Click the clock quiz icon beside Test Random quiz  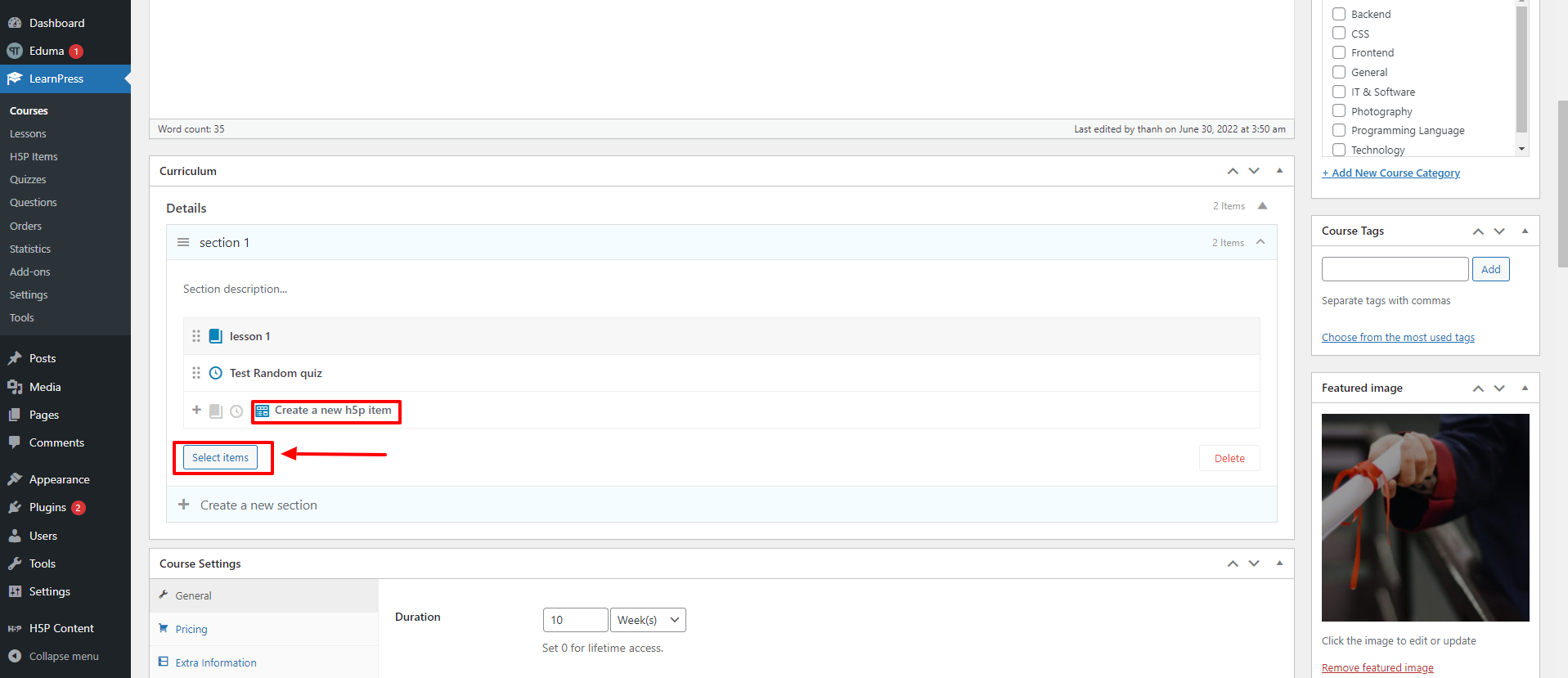pyautogui.click(x=216, y=373)
